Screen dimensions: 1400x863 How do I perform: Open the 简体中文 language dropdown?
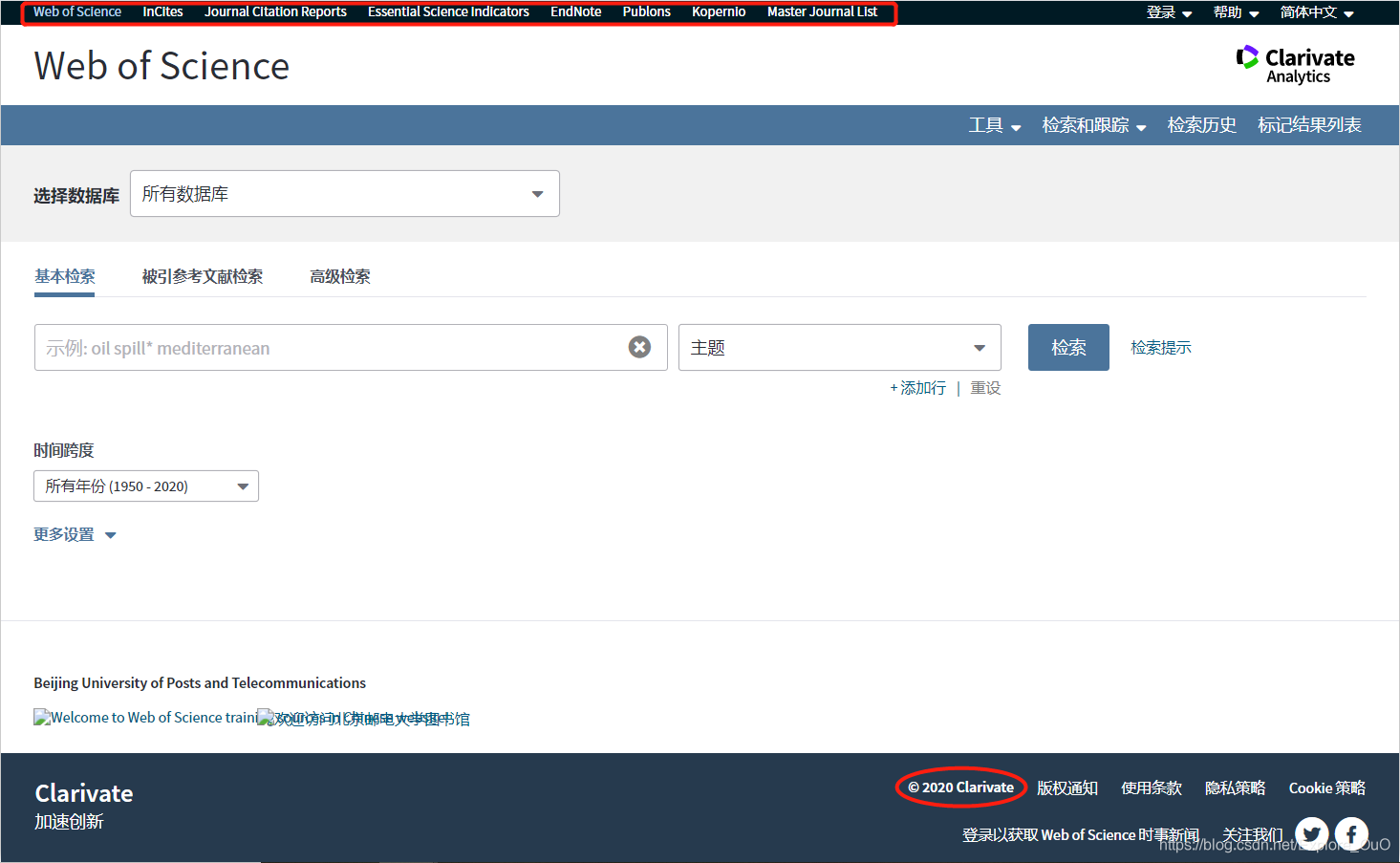click(1317, 12)
